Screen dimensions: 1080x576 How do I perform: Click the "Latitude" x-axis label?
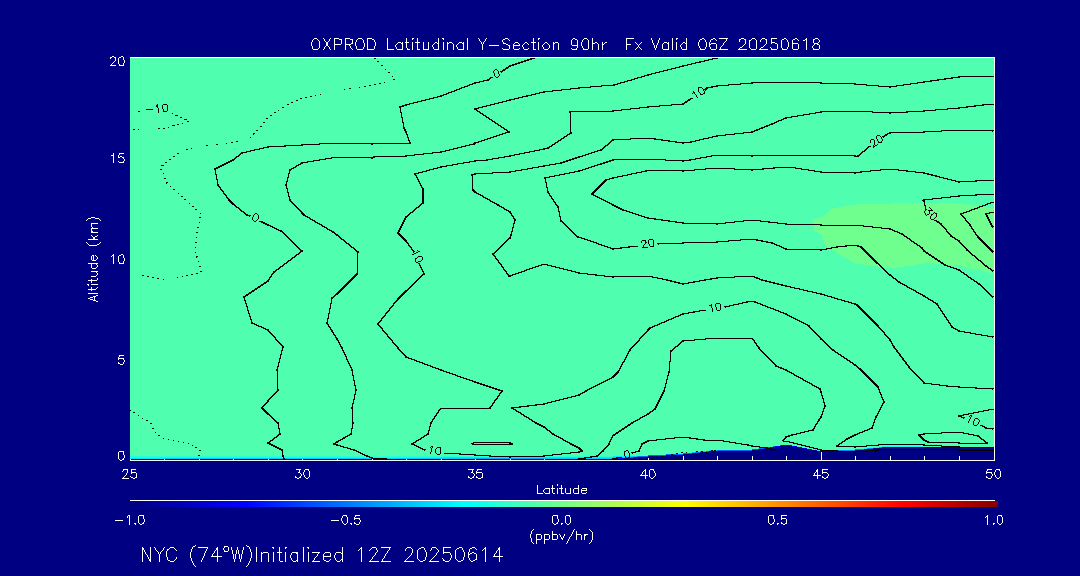click(x=562, y=490)
